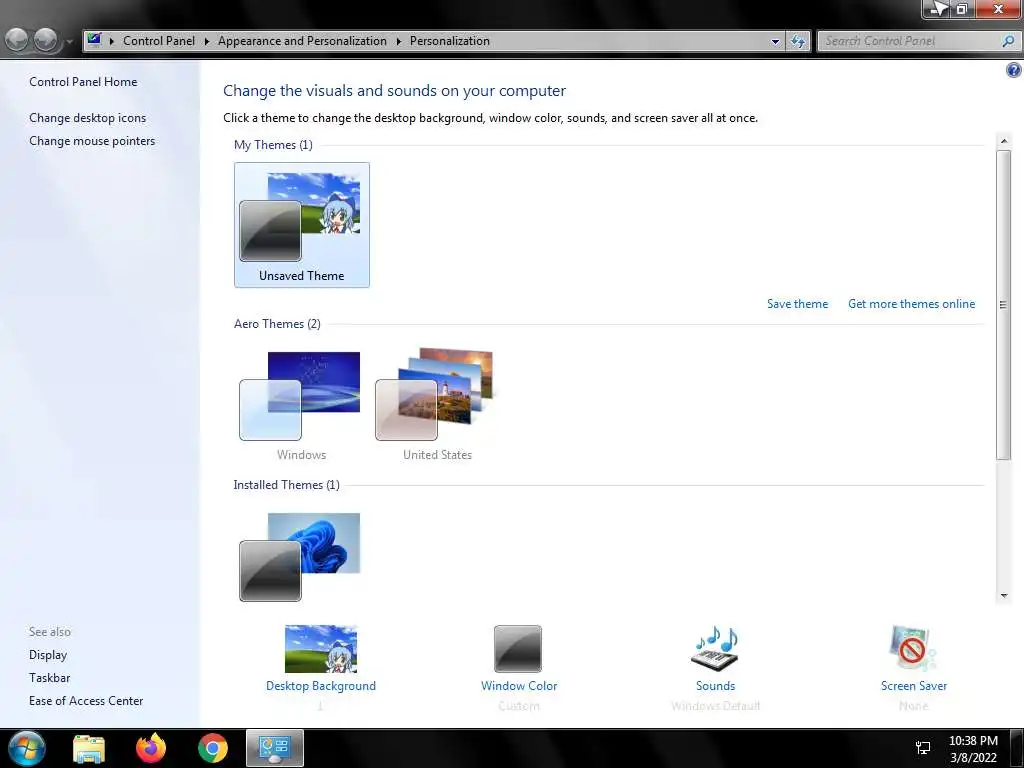Click the Help question mark icon
The image size is (1024, 768).
[x=1014, y=70]
